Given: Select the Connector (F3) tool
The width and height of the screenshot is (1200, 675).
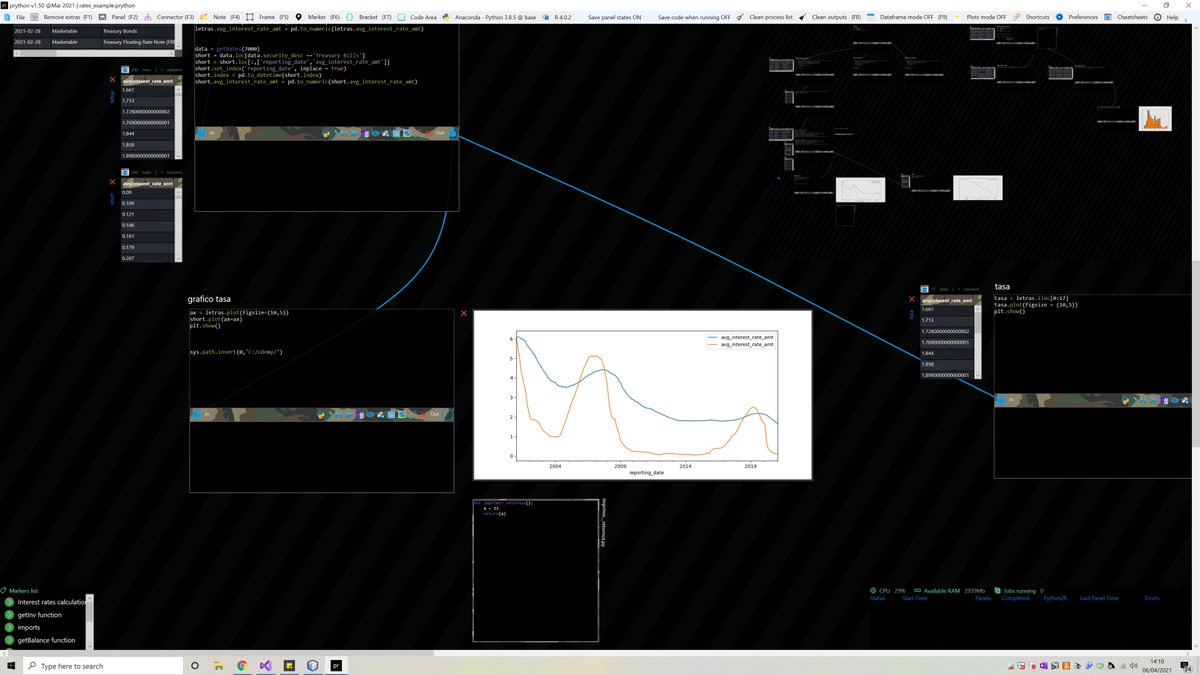Looking at the screenshot, I should click(x=169, y=17).
